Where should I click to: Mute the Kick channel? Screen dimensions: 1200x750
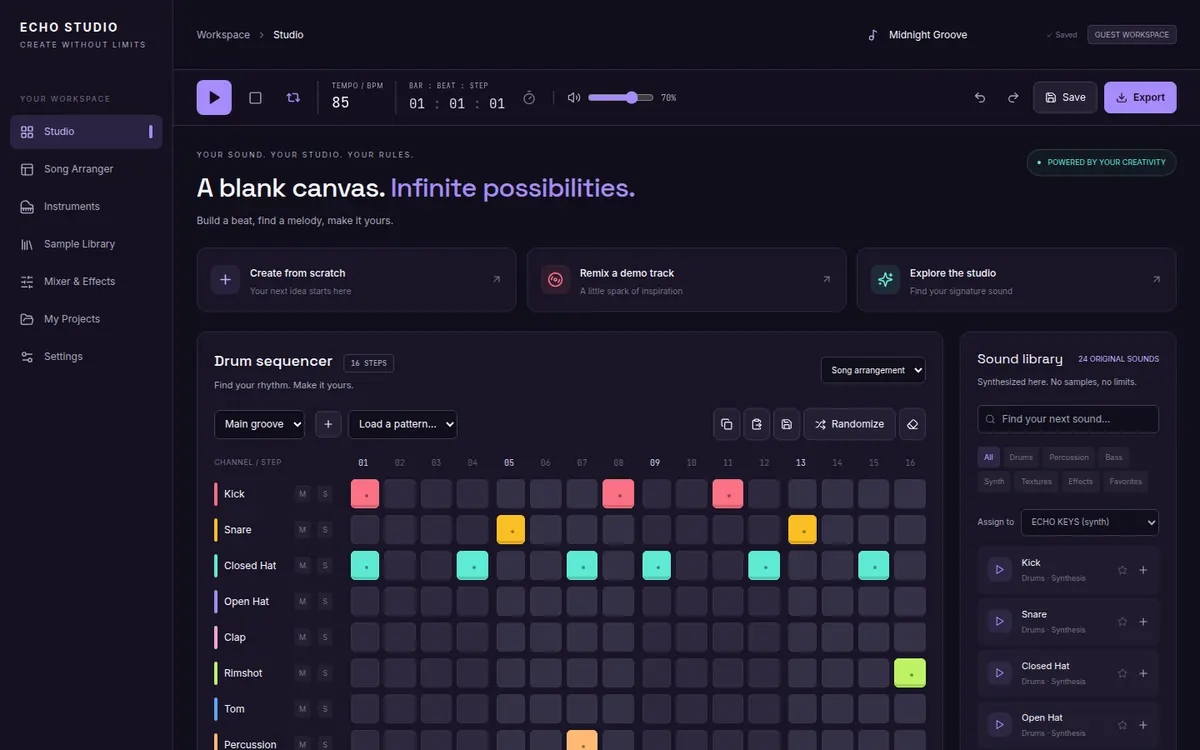[x=302, y=494]
